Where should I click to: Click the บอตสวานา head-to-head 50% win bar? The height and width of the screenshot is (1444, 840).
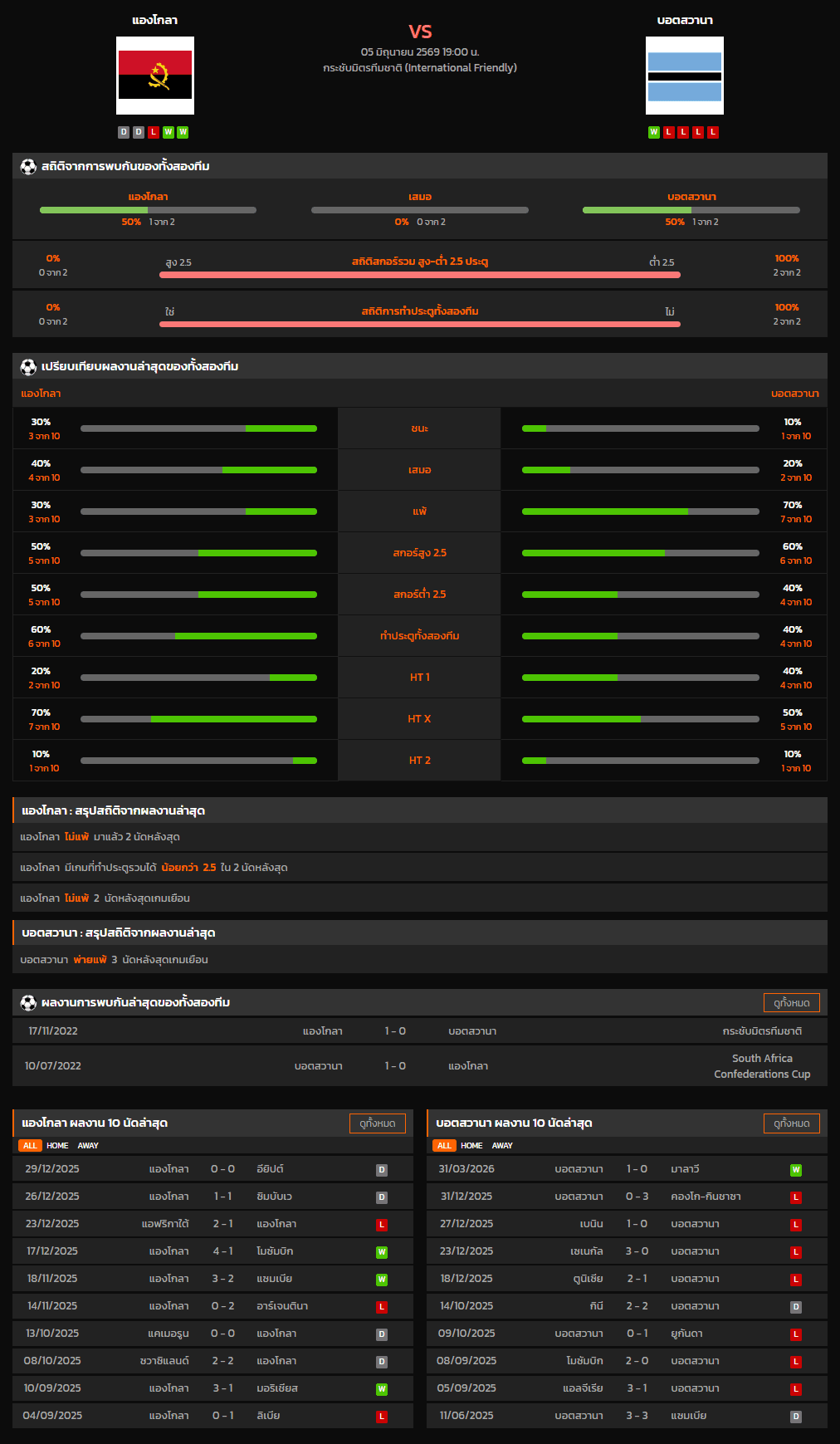[x=691, y=210]
